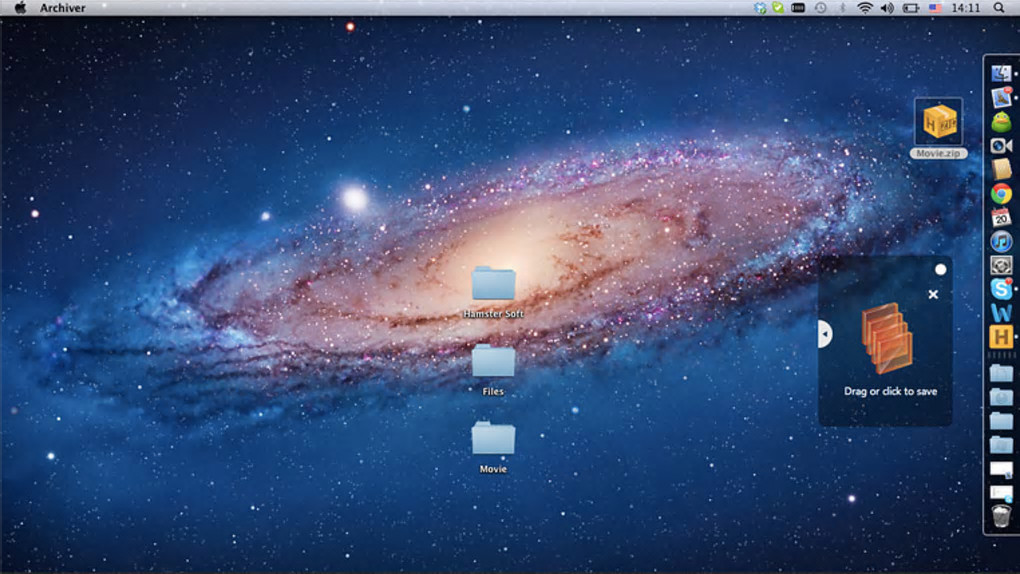Open Finder from the dock

coord(1001,74)
